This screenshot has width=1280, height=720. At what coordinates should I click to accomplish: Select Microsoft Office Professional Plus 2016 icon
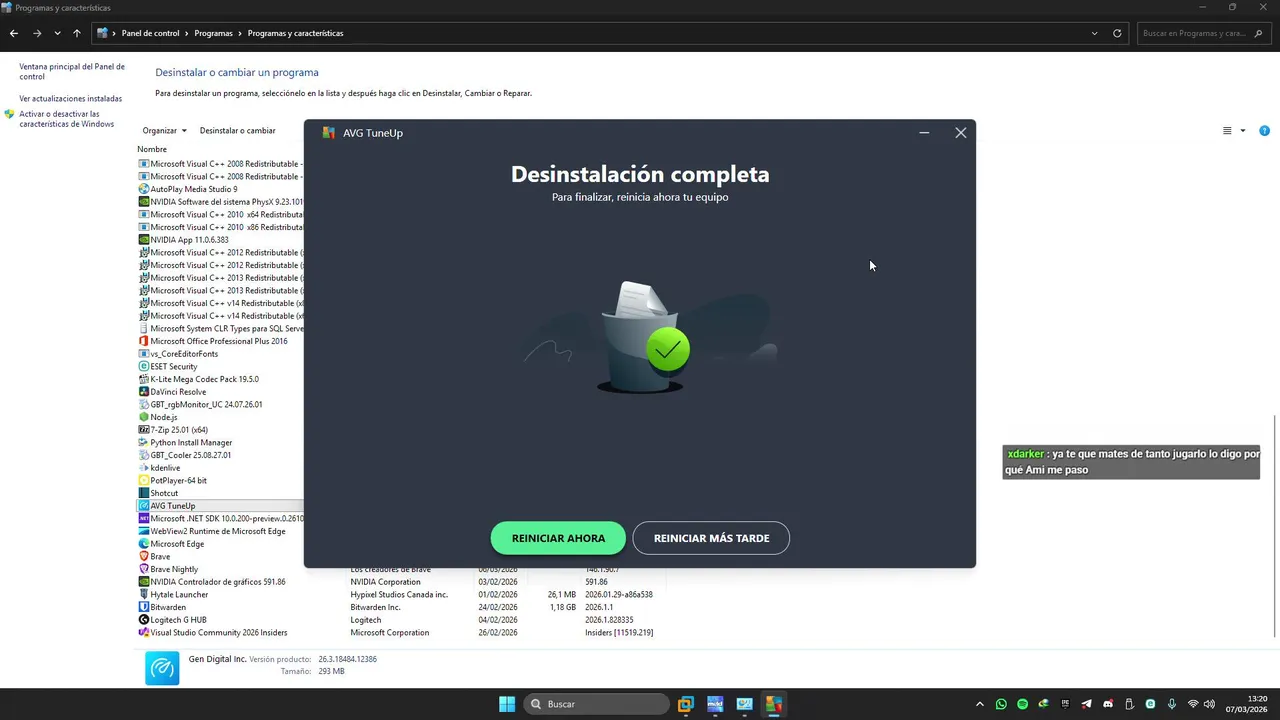click(143, 341)
